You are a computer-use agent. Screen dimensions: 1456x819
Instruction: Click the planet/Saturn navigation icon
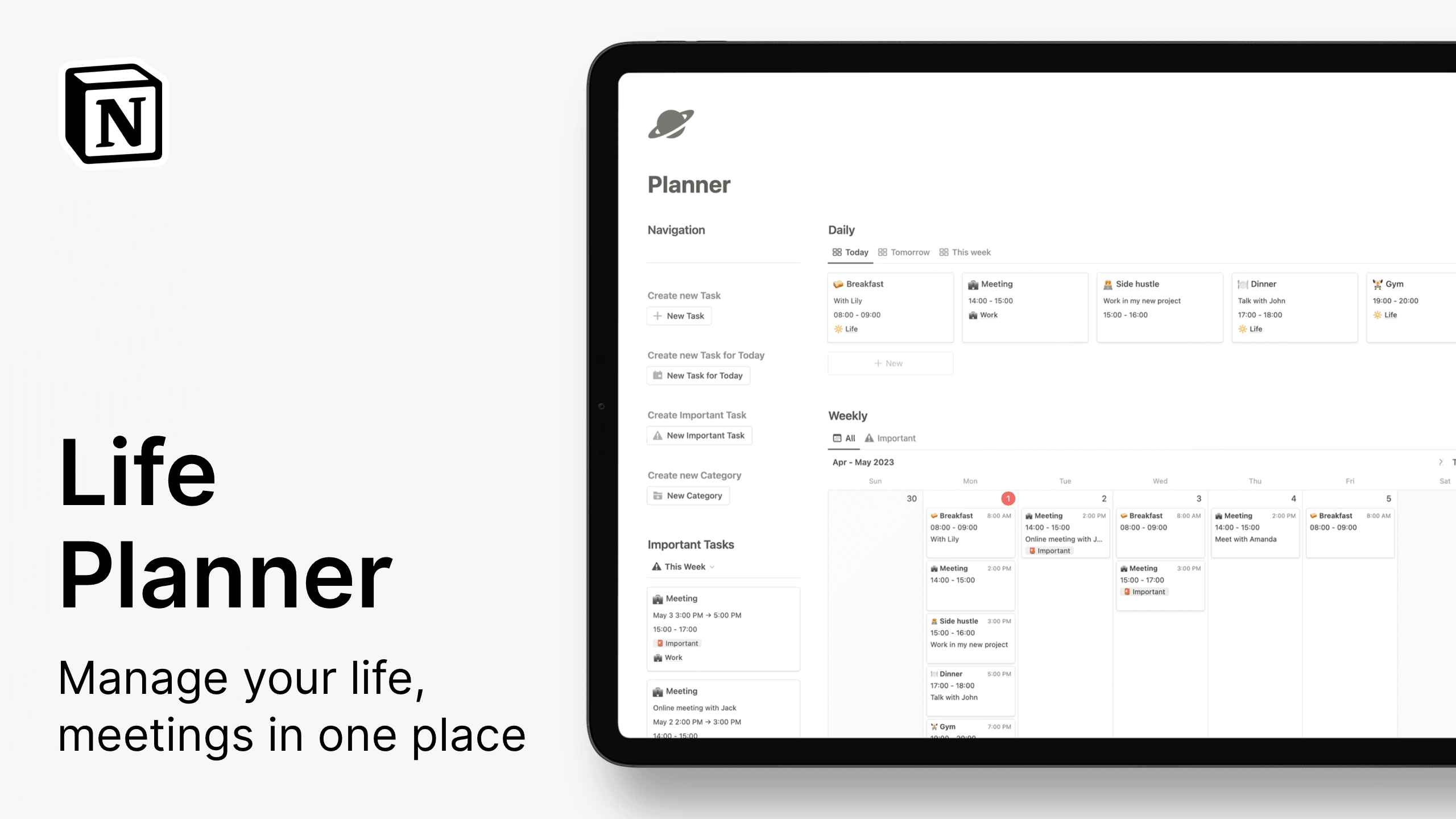(x=670, y=124)
